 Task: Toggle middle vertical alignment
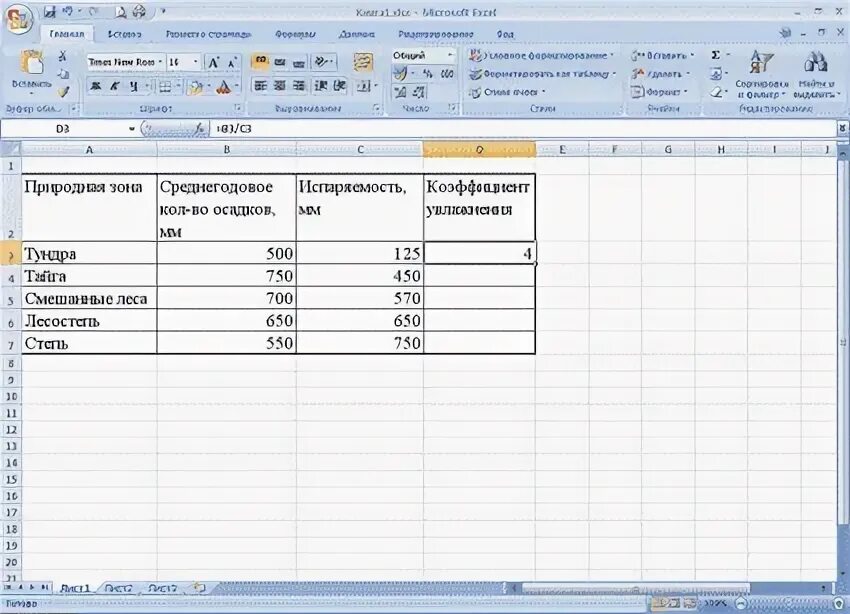point(280,62)
